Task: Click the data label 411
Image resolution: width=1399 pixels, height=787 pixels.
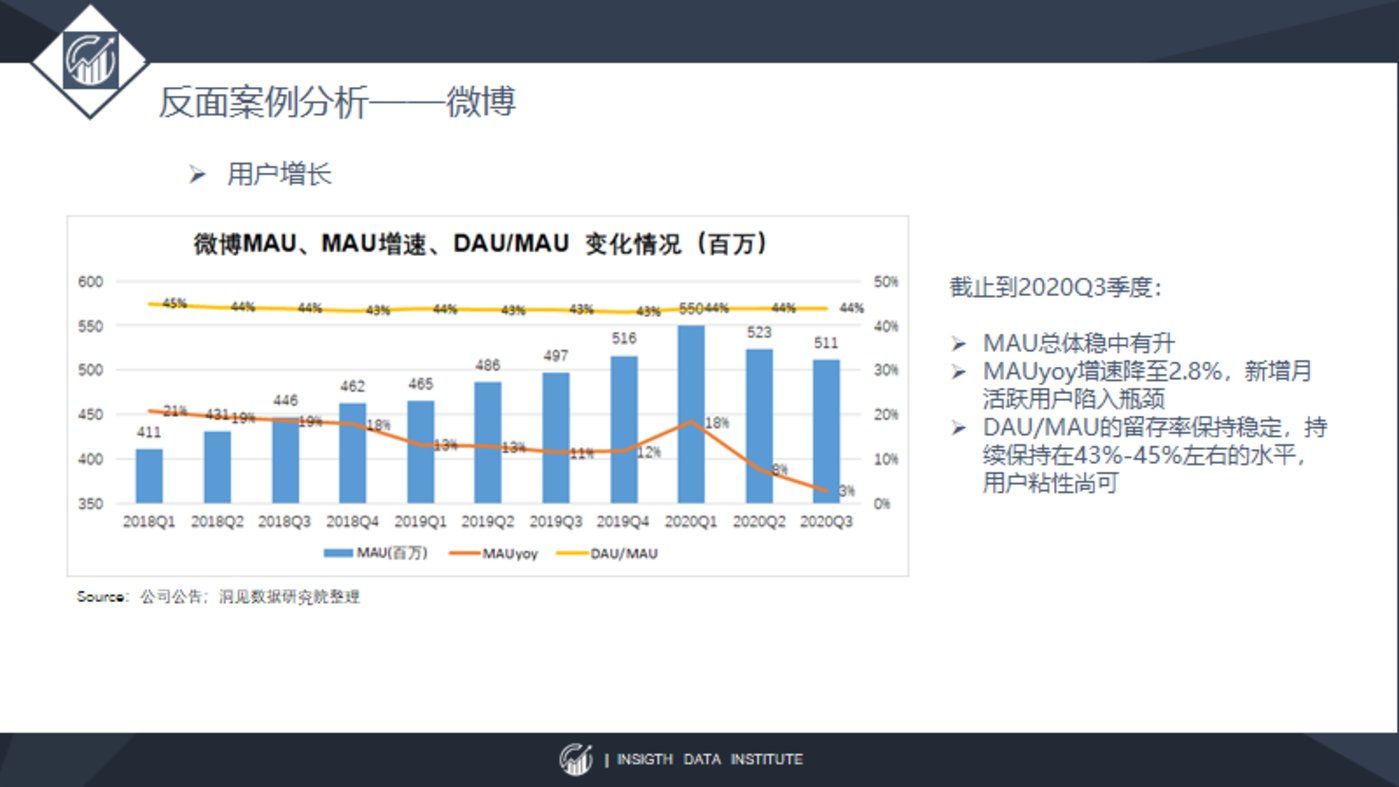Action: coord(149,433)
